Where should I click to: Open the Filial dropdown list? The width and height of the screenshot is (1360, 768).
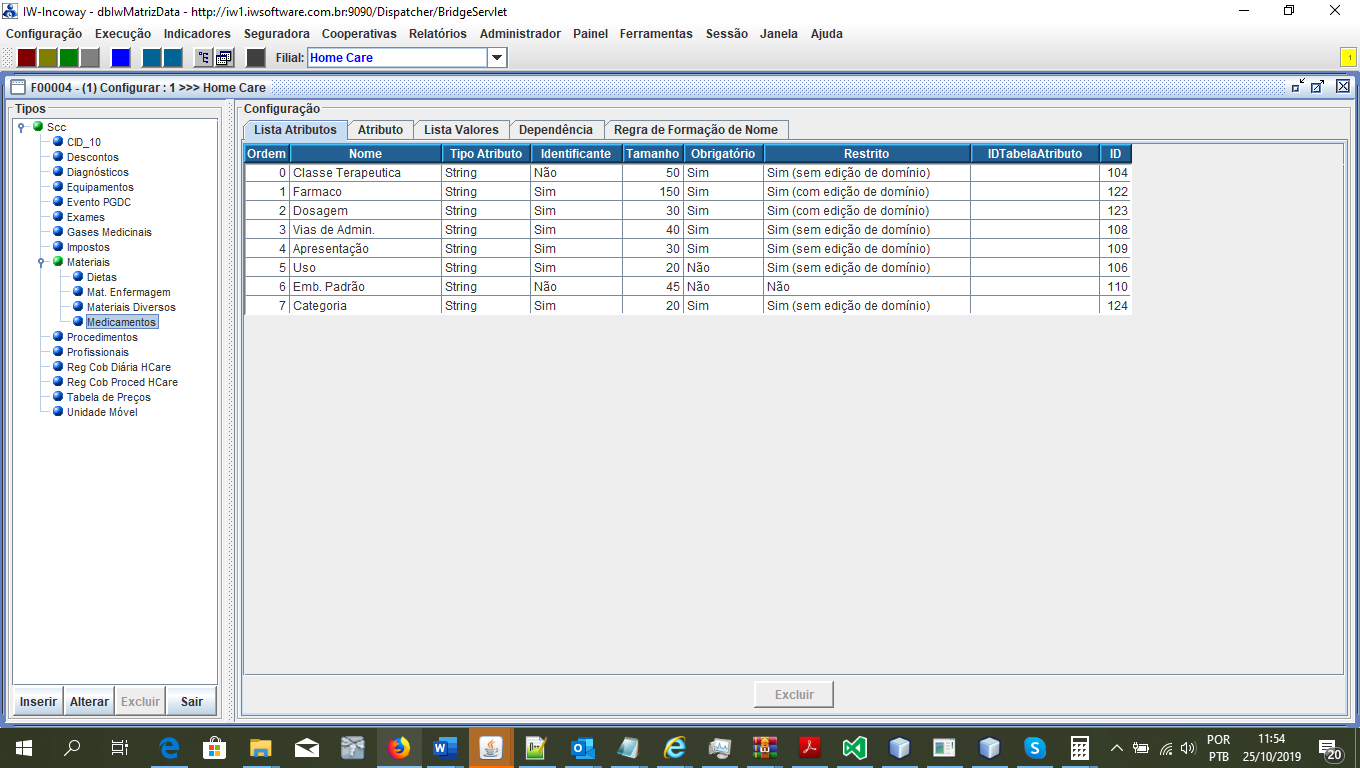point(497,58)
